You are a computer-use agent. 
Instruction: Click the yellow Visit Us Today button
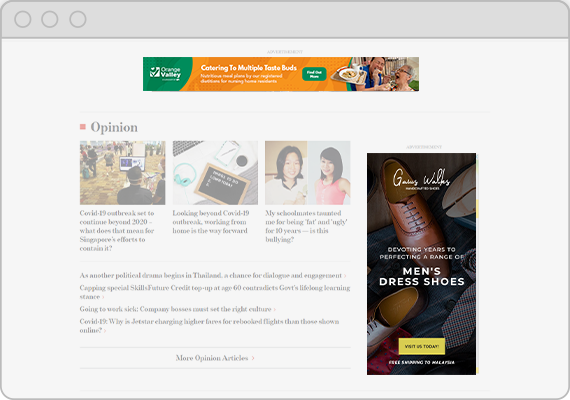pos(422,347)
